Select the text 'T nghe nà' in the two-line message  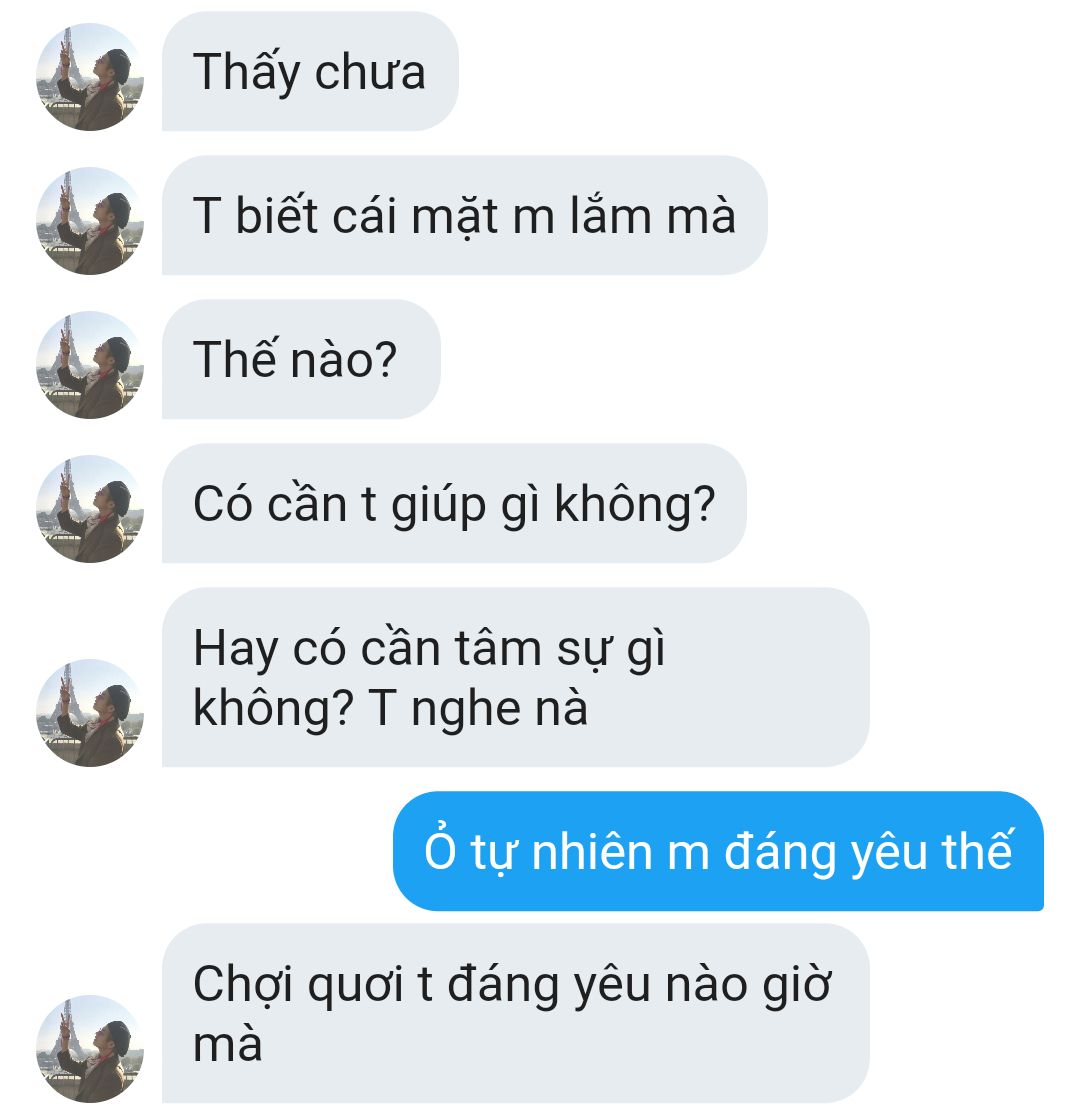[478, 709]
